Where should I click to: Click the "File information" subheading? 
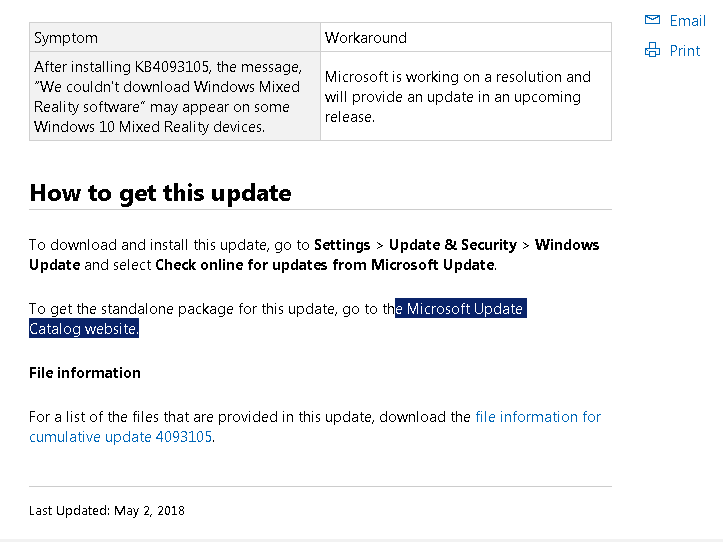pyautogui.click(x=85, y=373)
